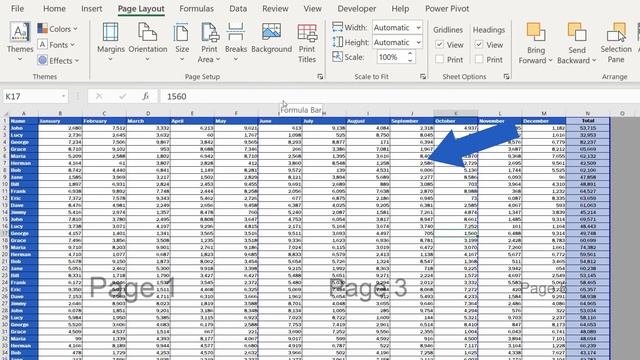Image resolution: width=640 pixels, height=360 pixels.
Task: Click the Select All corner triangle
Action: [x=5, y=114]
